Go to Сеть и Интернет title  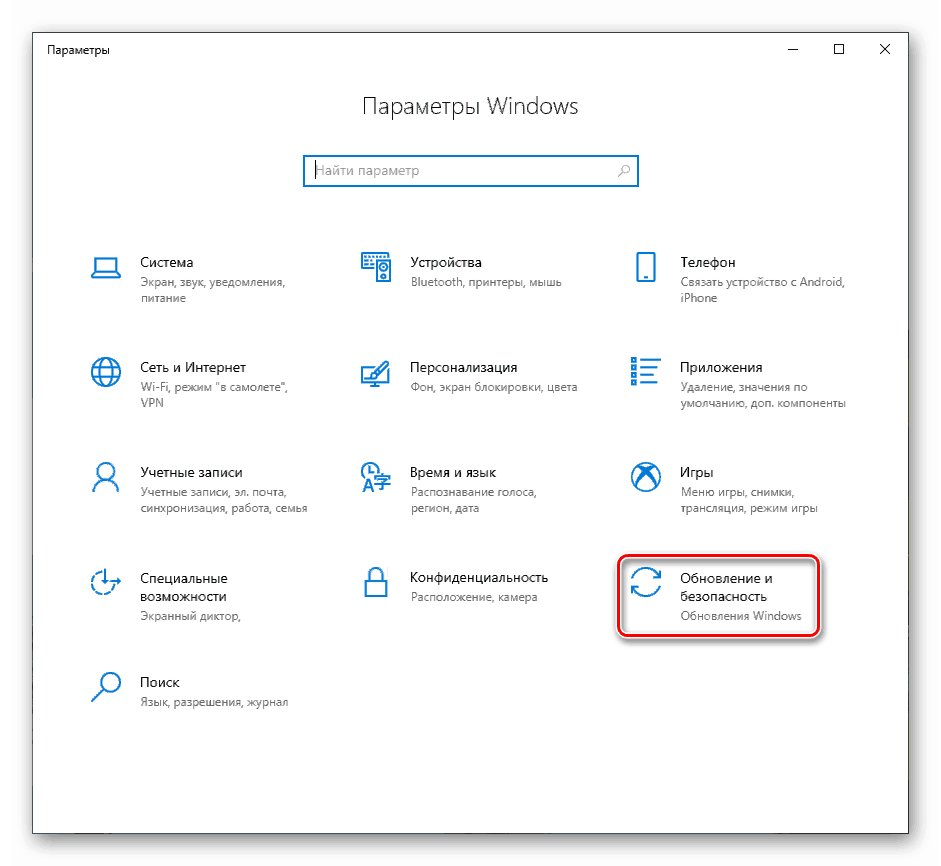[193, 367]
